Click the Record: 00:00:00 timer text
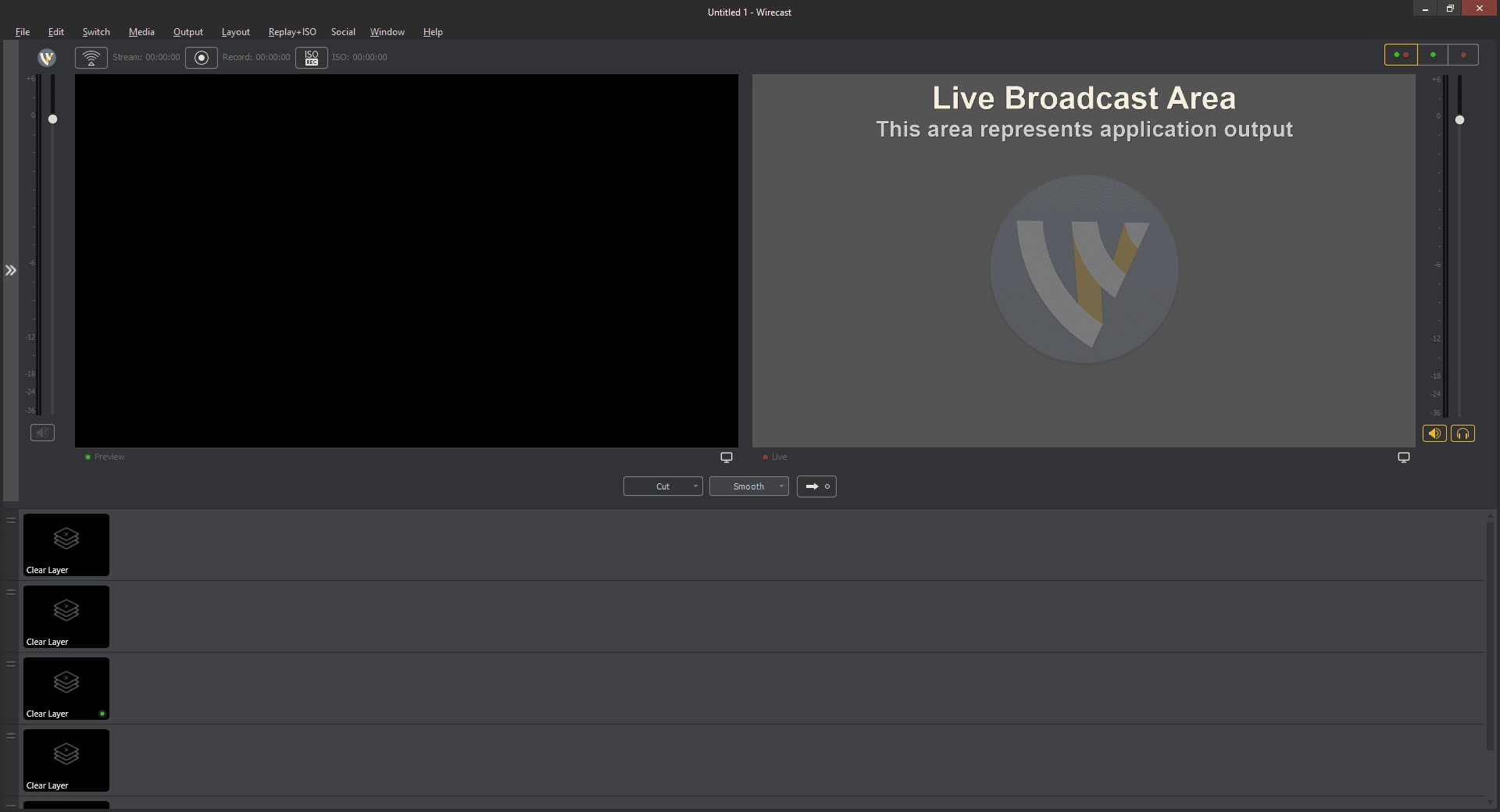1500x812 pixels. point(256,57)
